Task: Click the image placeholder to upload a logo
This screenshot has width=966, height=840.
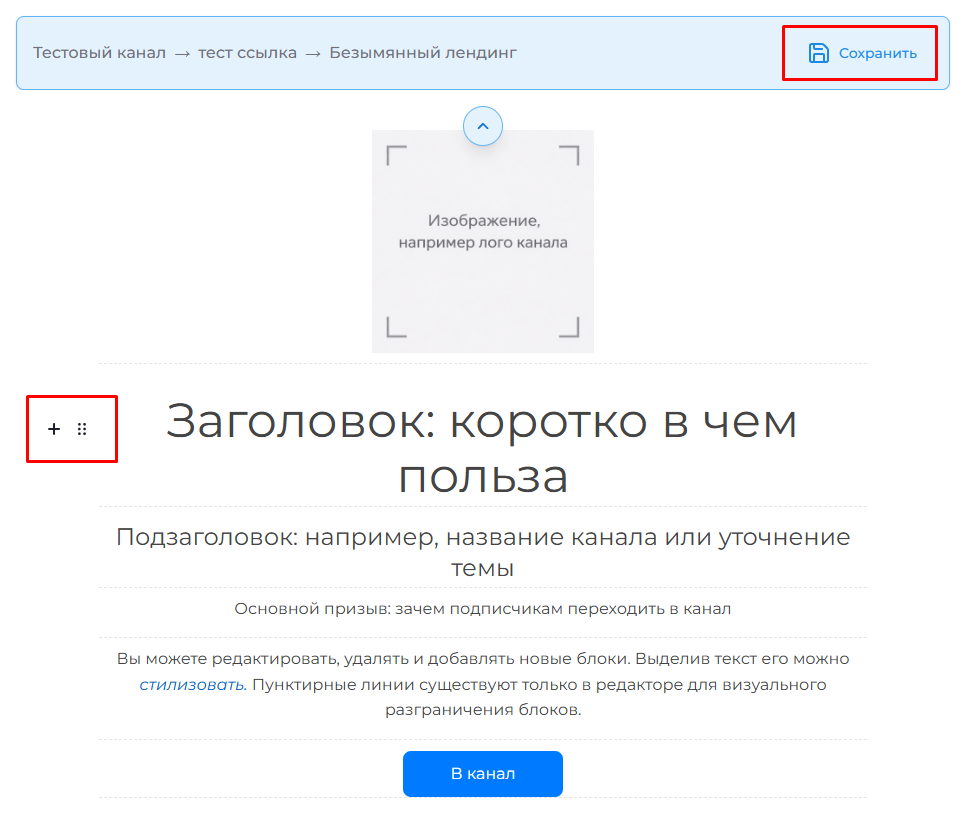Action: pyautogui.click(x=483, y=242)
